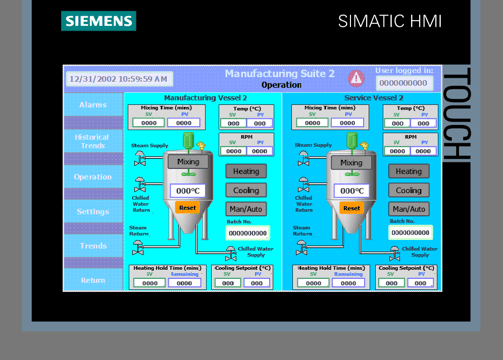503x360 pixels.
Task: Toggle Cooling for Service Vessel 2
Action: coord(409,190)
